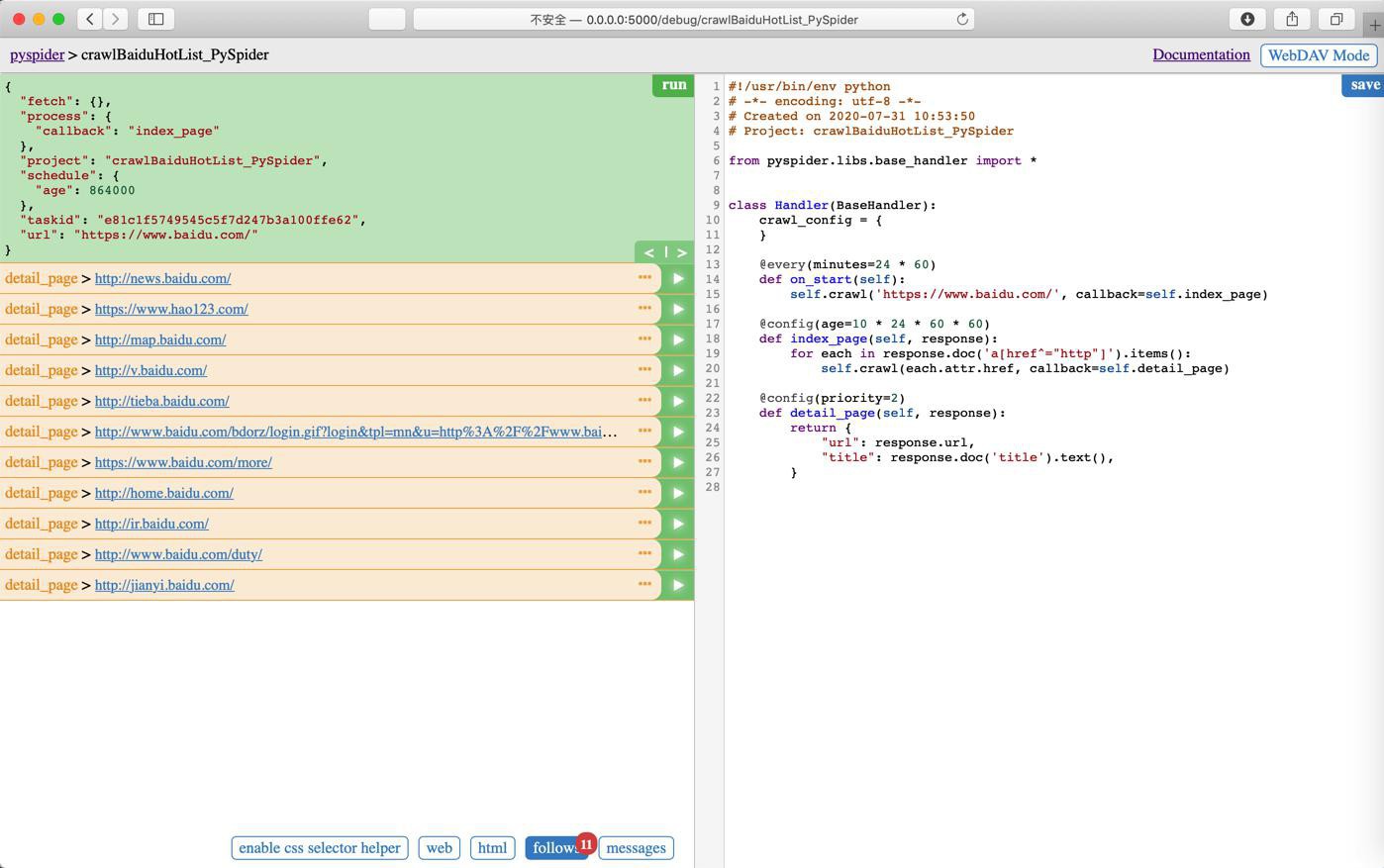Image resolution: width=1384 pixels, height=868 pixels.
Task: Run the baidu.com/more detail_page task
Action: pyautogui.click(x=678, y=463)
